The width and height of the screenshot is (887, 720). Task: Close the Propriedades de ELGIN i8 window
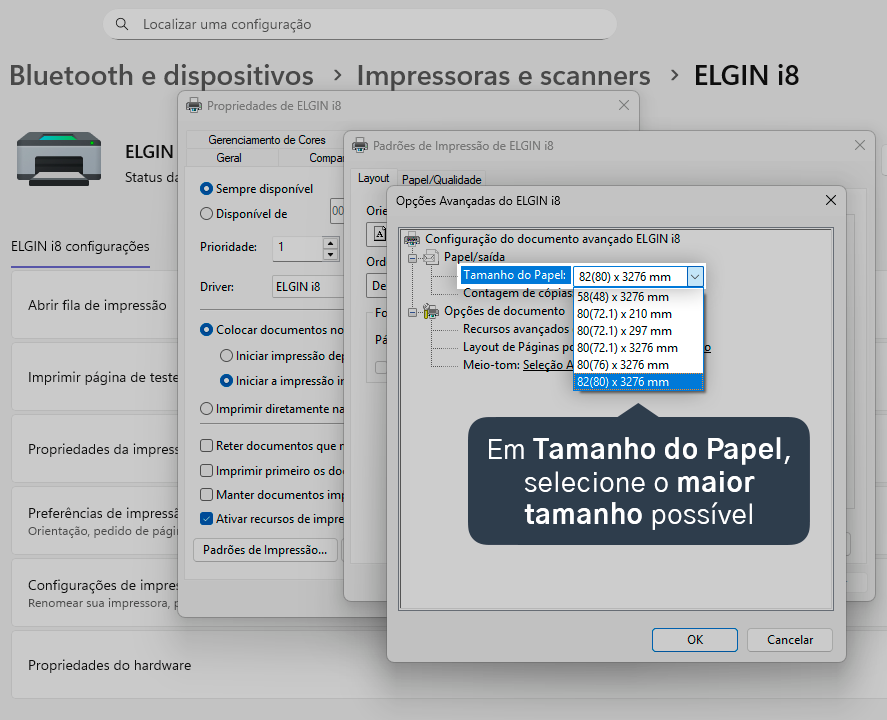623,105
